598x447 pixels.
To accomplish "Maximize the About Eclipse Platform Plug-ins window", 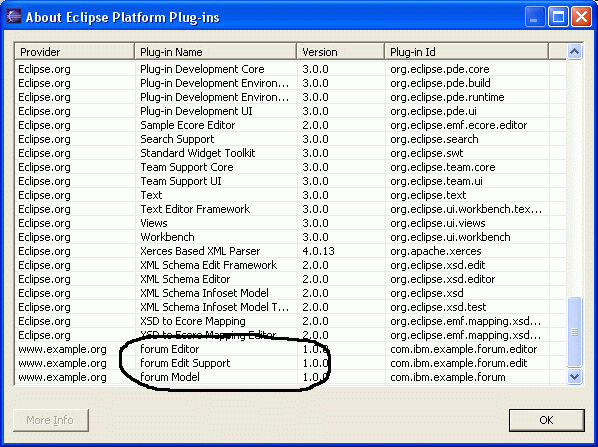I will coord(558,17).
